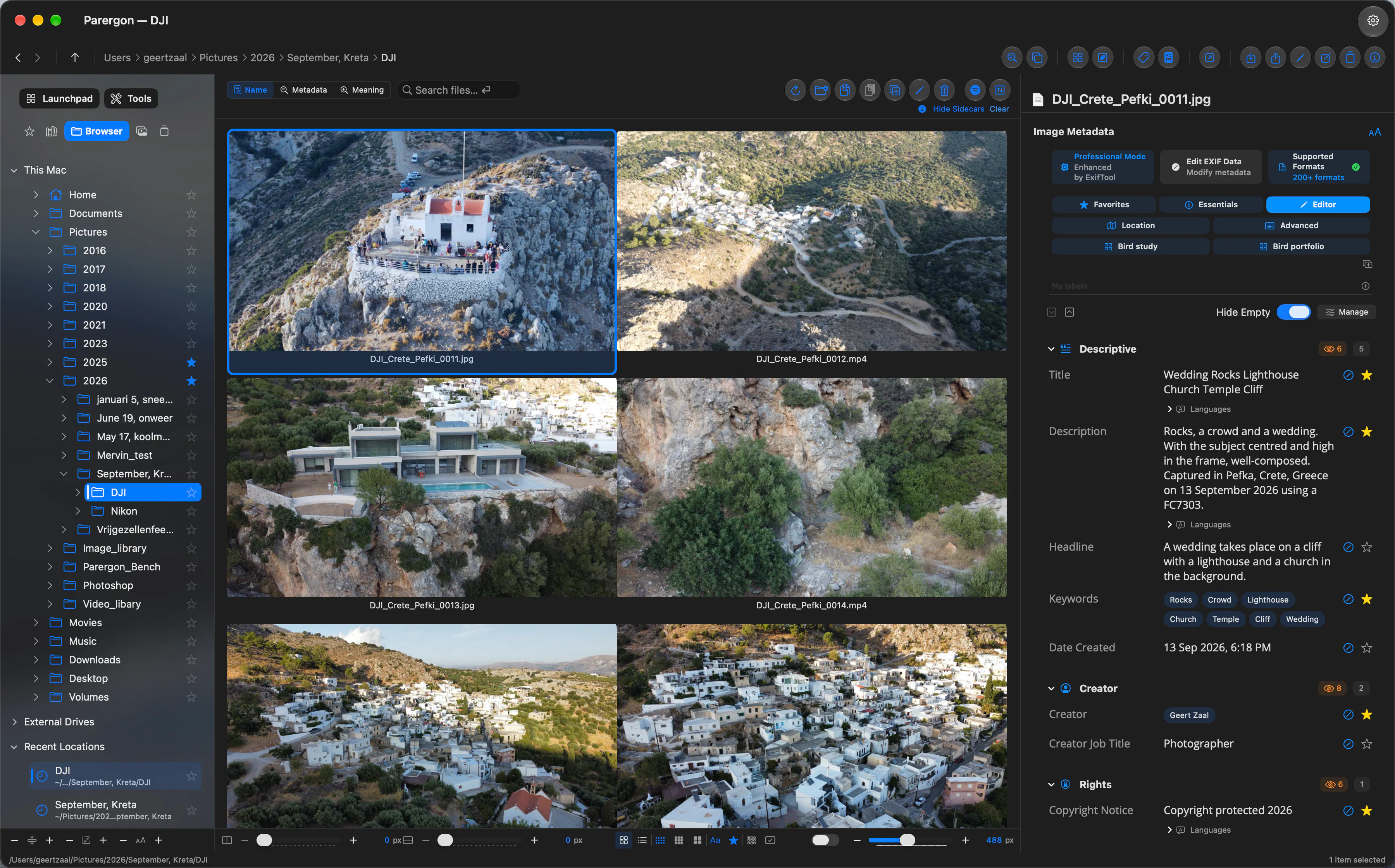Click the download/import icon in the top toolbar
This screenshot has width=1395, height=868.
1251,57
